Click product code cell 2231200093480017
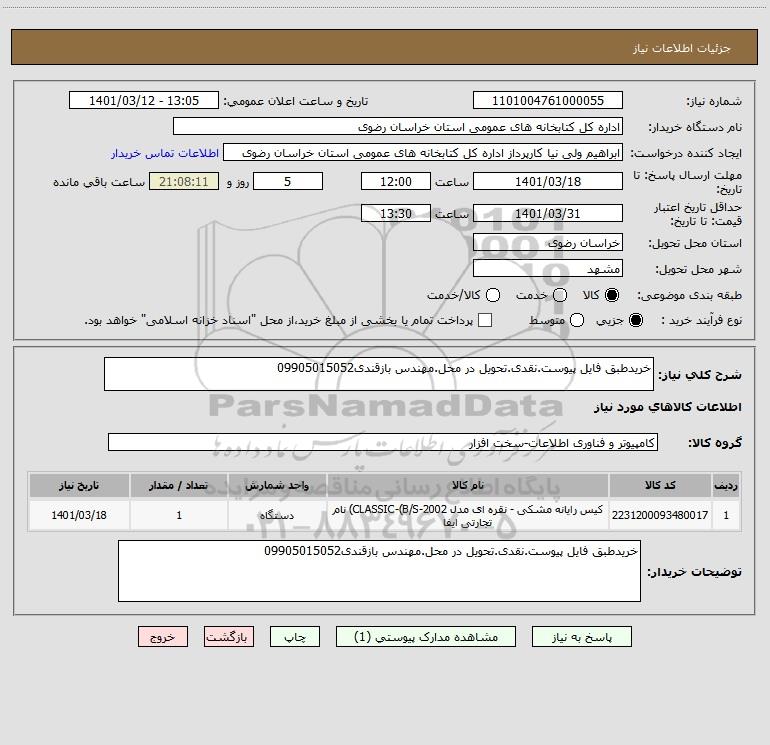Image resolution: width=770 pixels, height=745 pixels. [660, 515]
